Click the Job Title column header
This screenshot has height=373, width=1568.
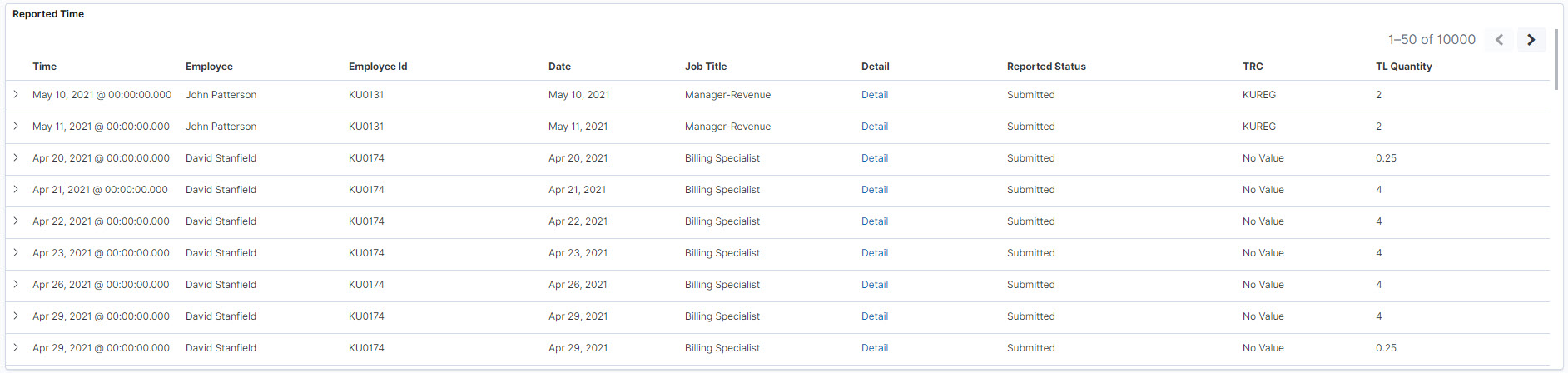tap(706, 67)
